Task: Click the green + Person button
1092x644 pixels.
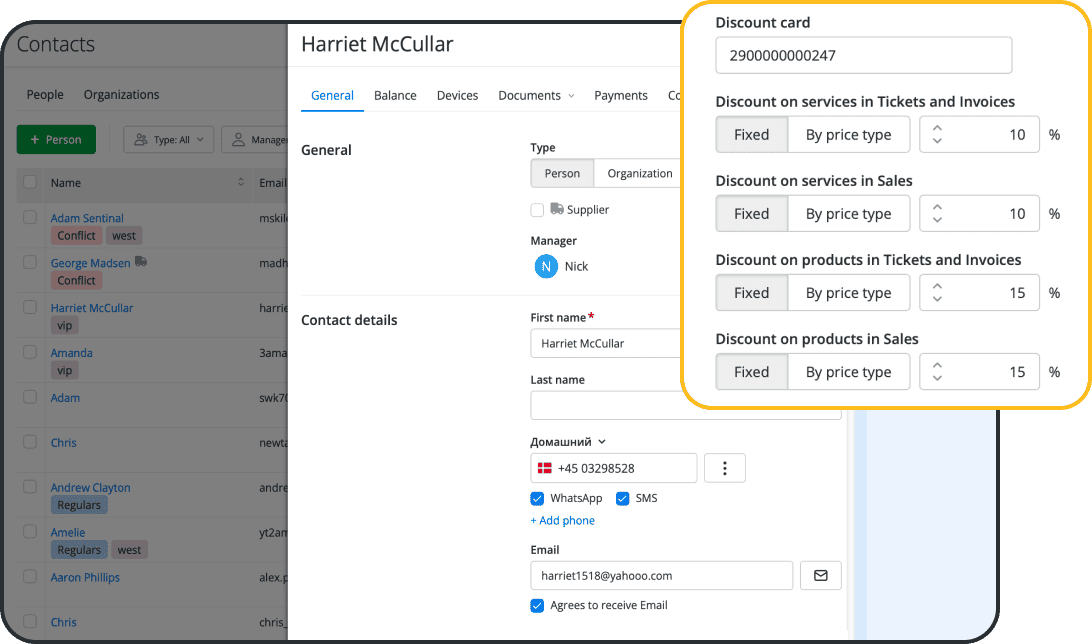Action: coord(56,140)
